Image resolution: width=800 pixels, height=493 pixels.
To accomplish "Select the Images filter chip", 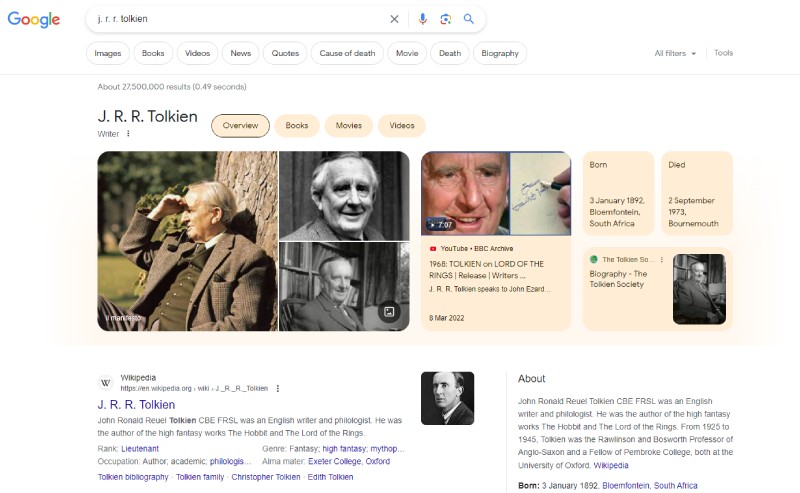I will pos(108,53).
